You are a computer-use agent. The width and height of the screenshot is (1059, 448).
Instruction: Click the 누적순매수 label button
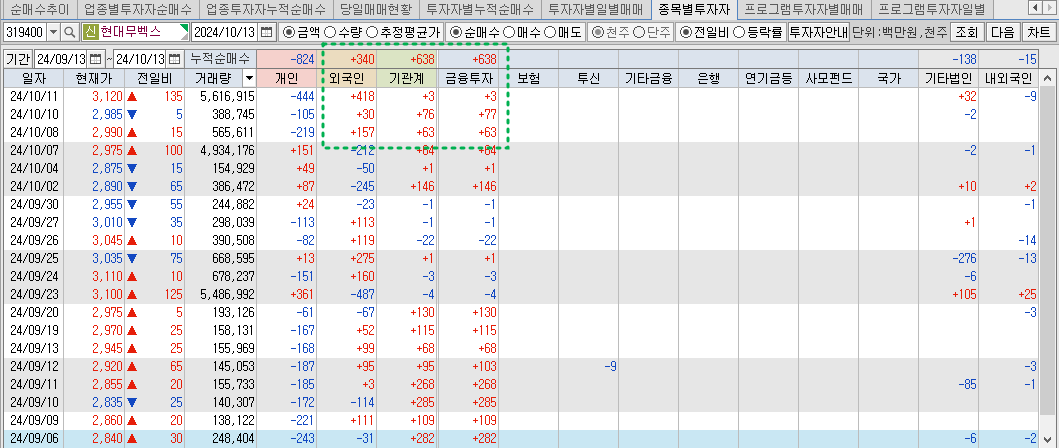219,59
